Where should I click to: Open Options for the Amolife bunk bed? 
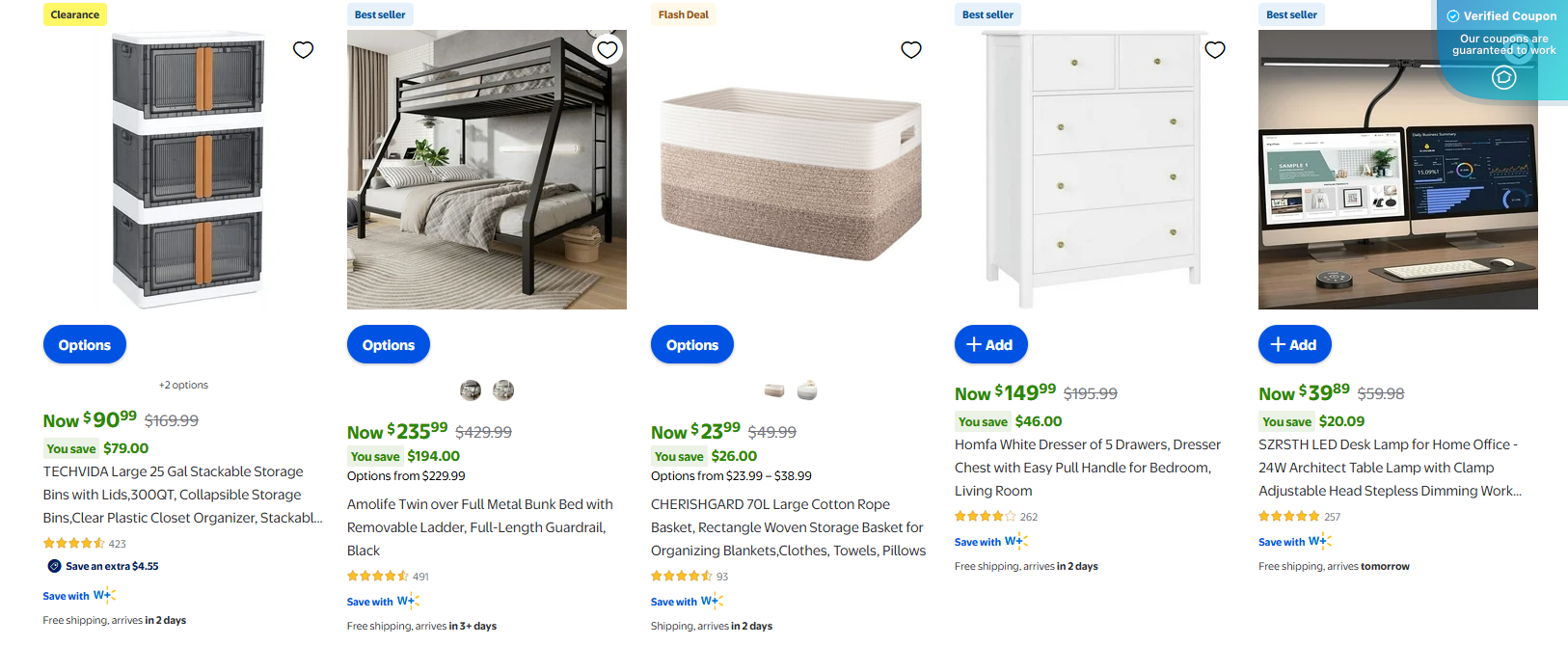[x=388, y=344]
